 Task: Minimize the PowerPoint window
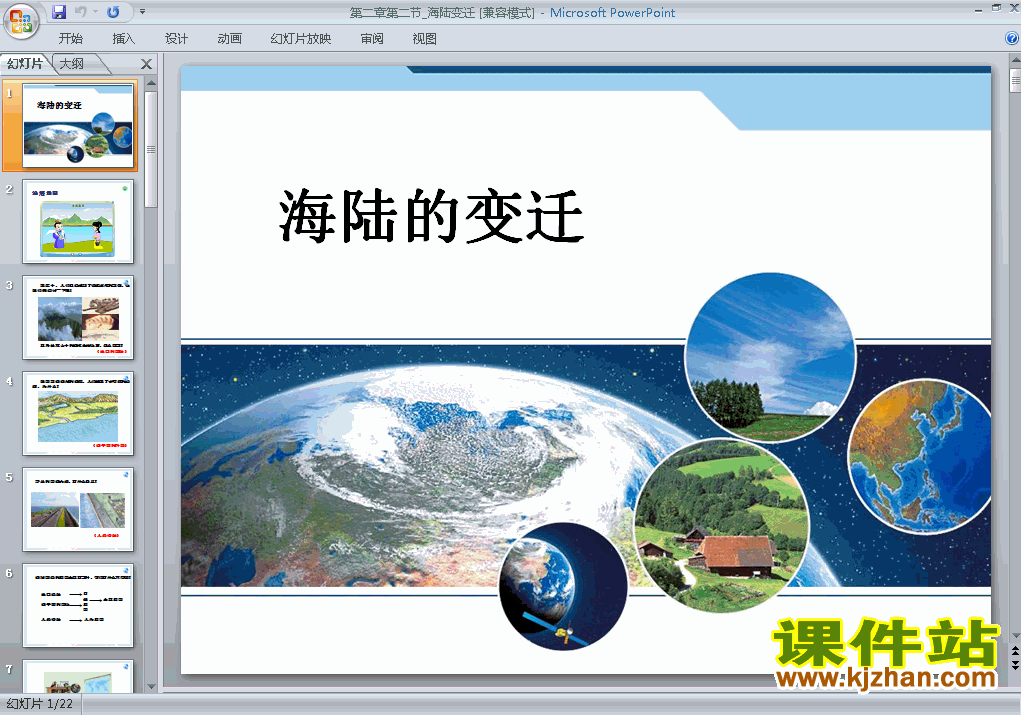point(978,9)
